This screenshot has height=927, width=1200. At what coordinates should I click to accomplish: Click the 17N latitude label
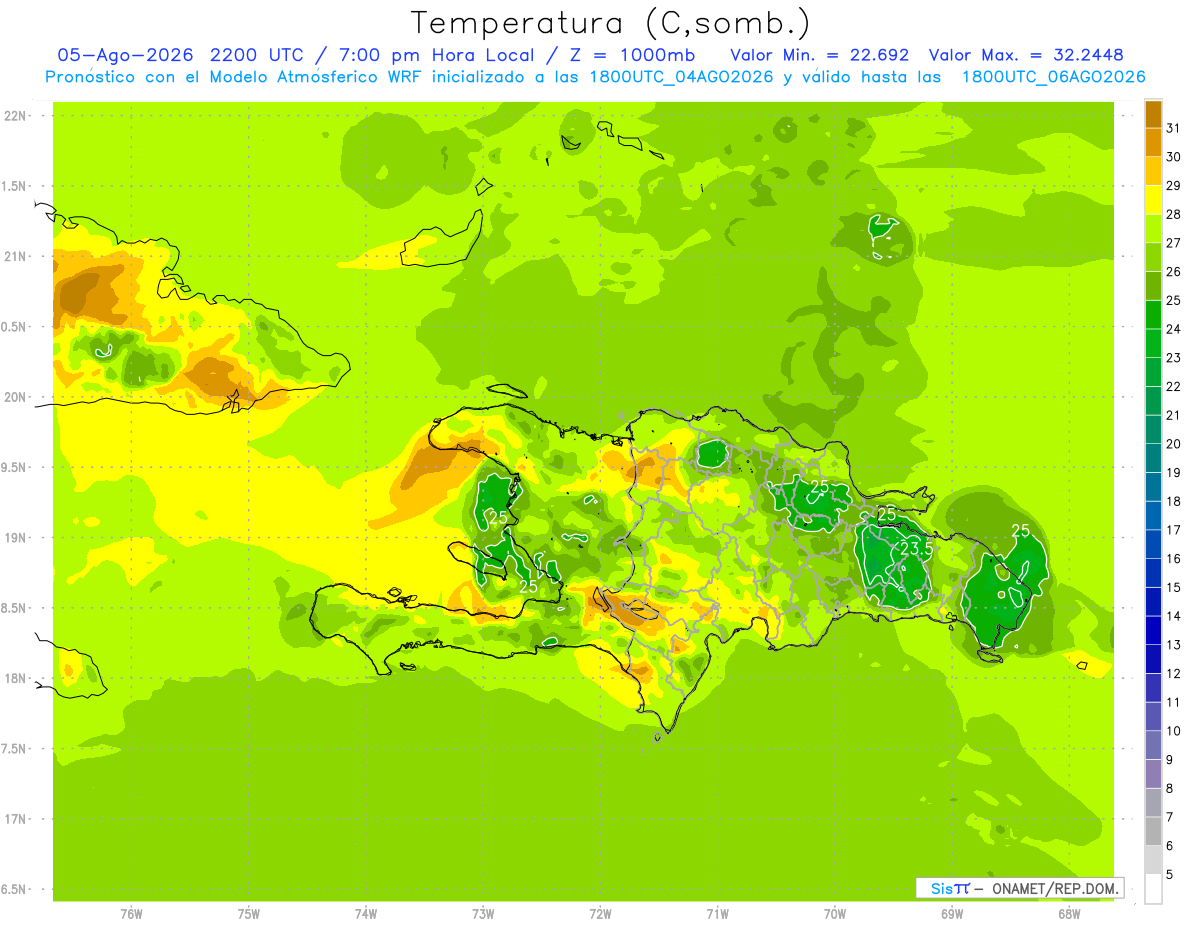coord(14,819)
